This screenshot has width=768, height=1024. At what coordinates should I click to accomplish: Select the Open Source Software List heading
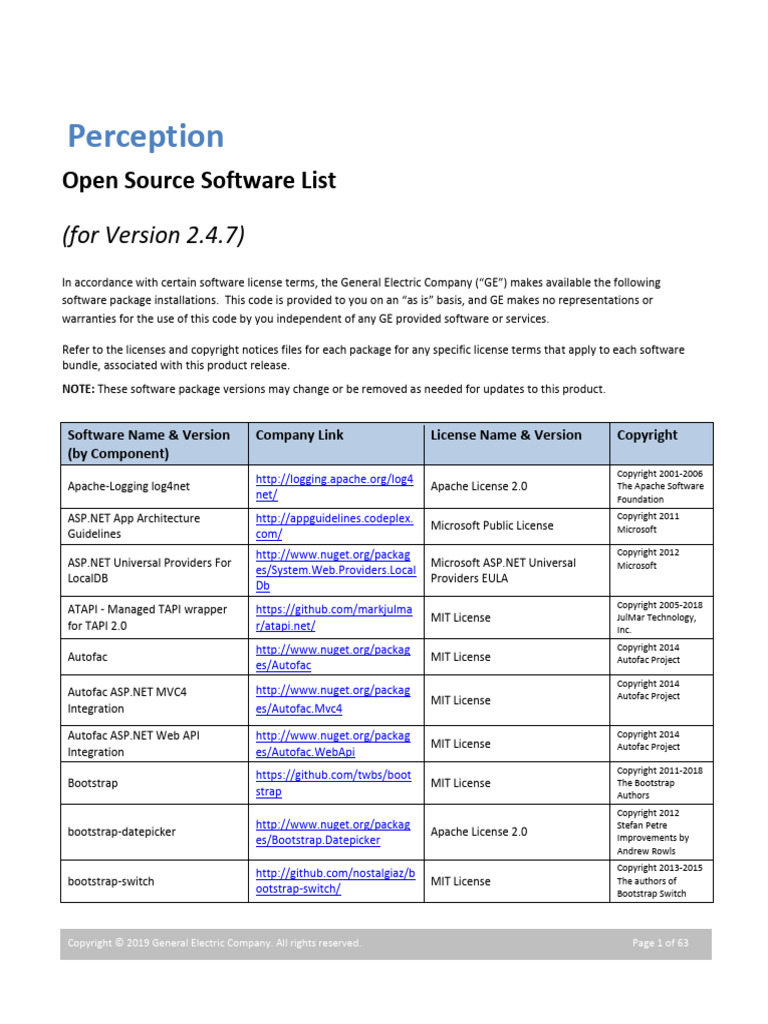pos(199,180)
